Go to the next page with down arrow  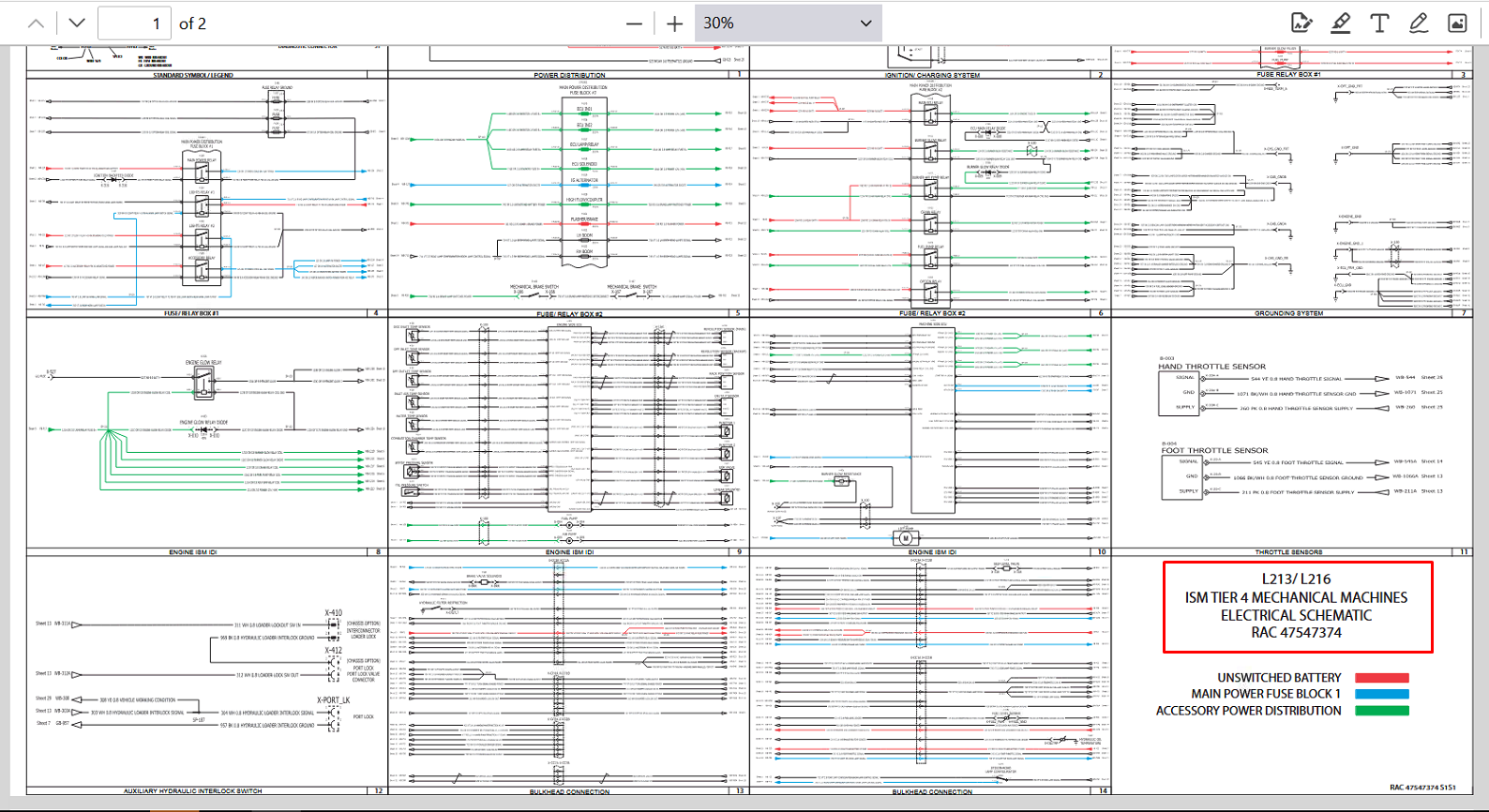[x=77, y=23]
